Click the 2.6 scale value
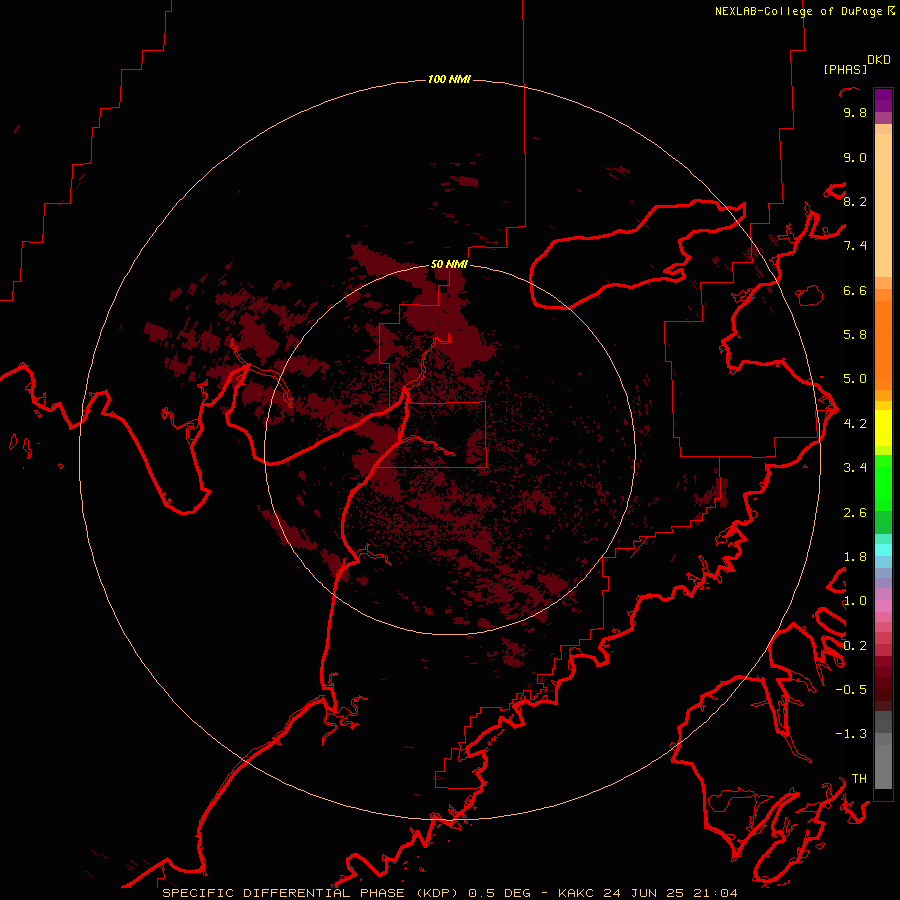900x900 pixels. click(855, 513)
